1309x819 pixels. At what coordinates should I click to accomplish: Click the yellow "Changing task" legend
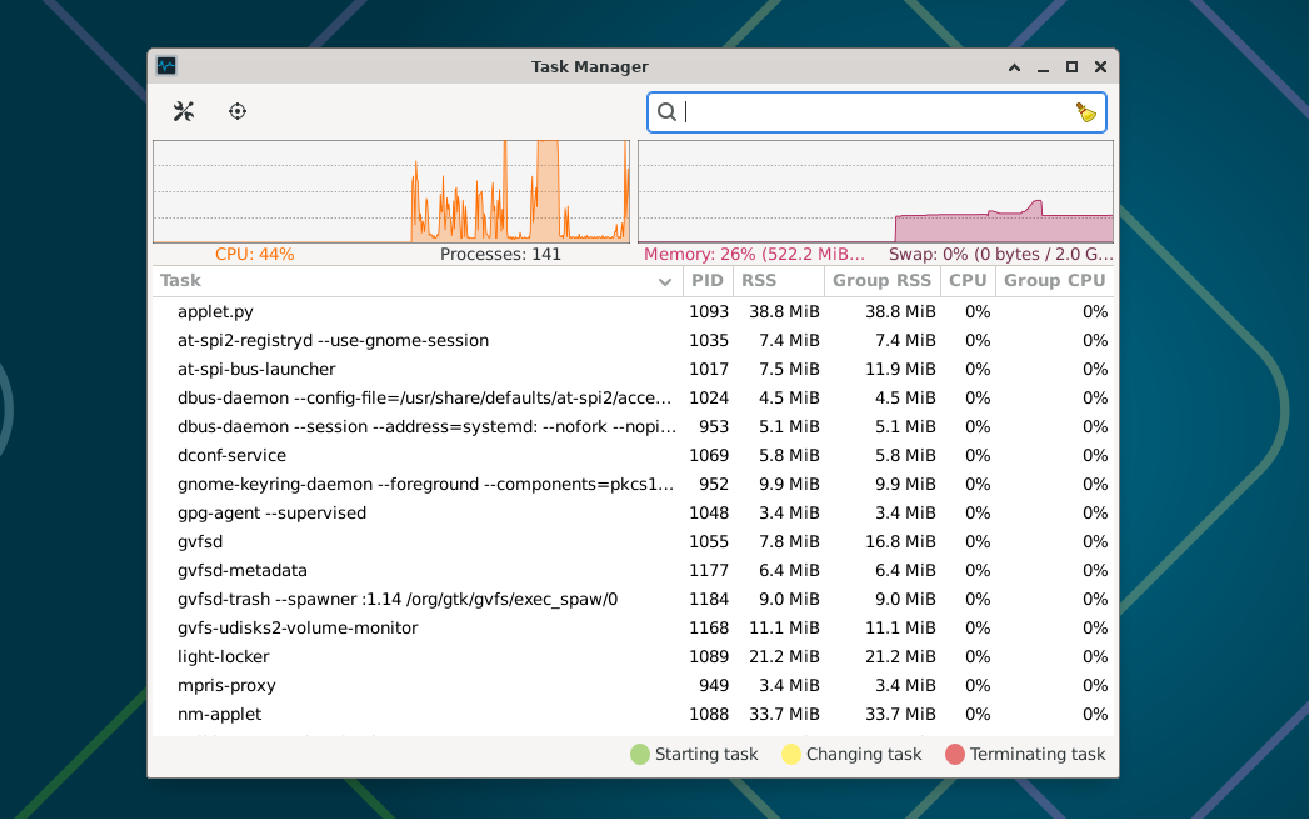pos(851,754)
